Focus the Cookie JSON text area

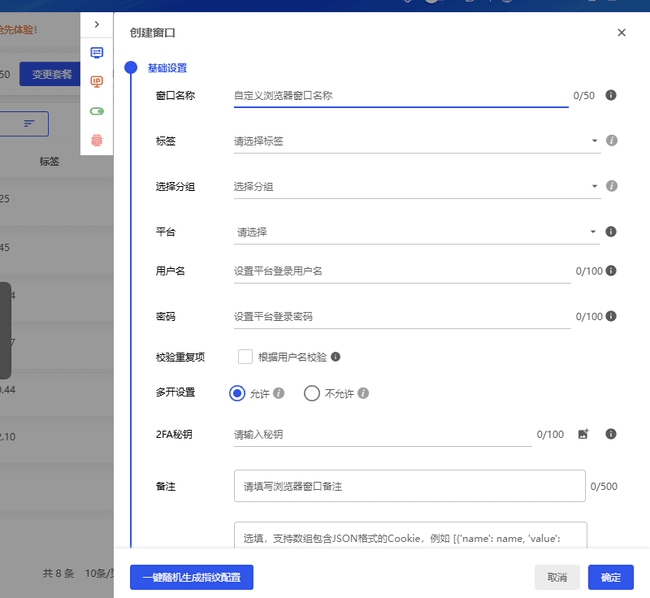(x=410, y=535)
